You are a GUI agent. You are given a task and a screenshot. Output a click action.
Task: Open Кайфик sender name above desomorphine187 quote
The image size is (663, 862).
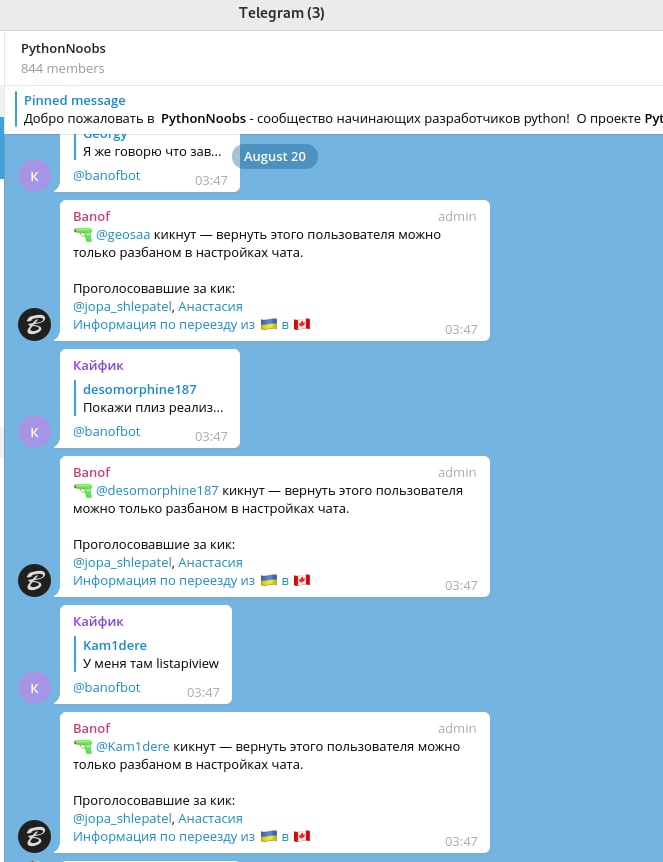point(98,366)
